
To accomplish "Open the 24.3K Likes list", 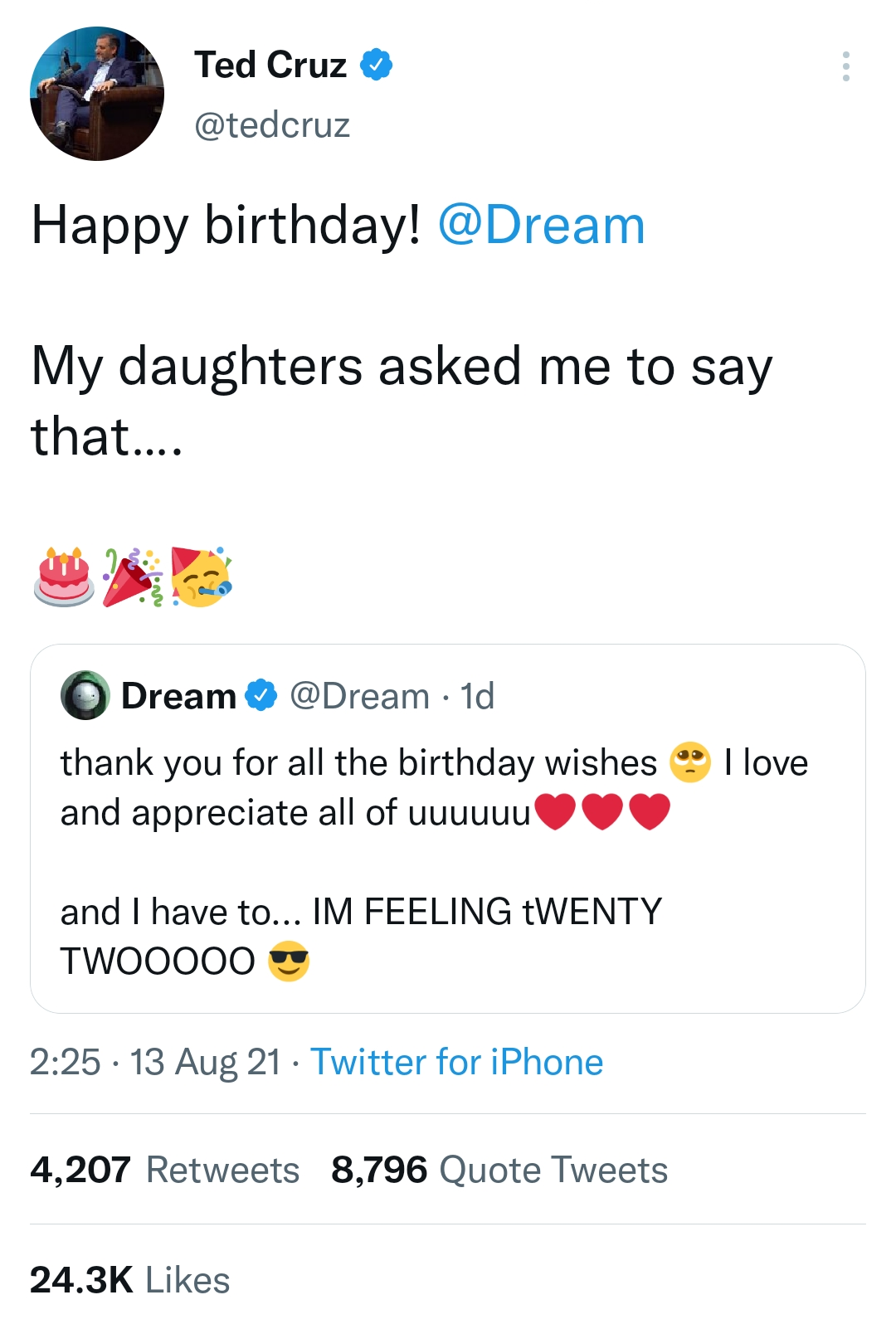I will click(x=129, y=1279).
